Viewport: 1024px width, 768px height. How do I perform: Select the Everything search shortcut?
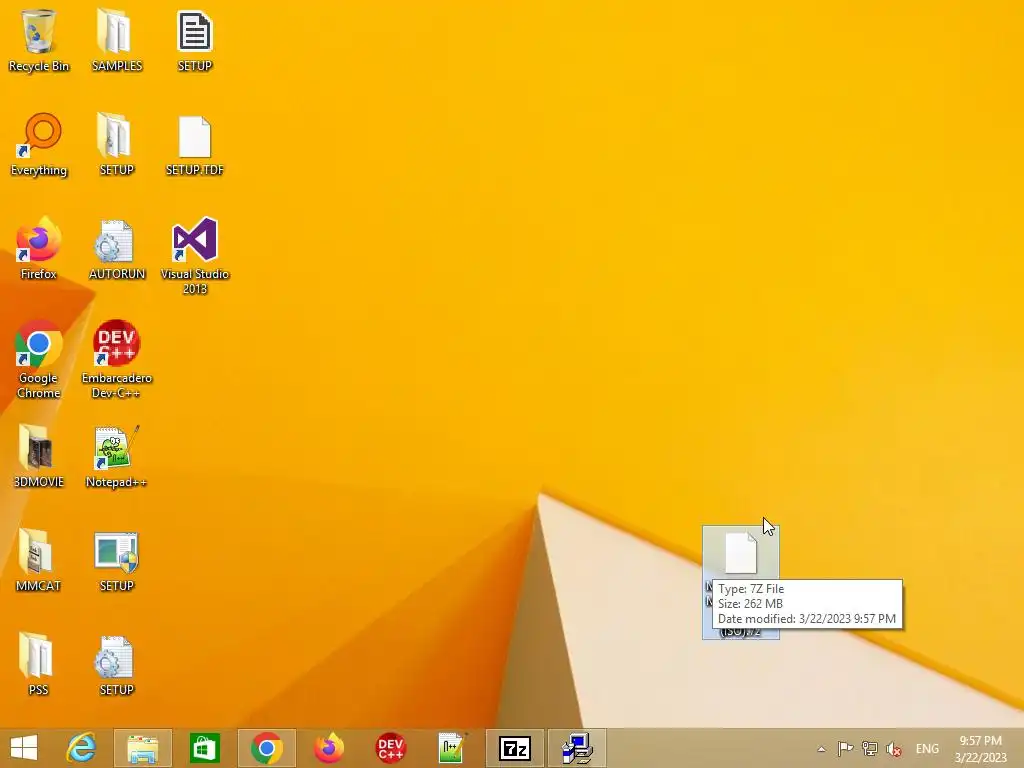click(x=39, y=145)
